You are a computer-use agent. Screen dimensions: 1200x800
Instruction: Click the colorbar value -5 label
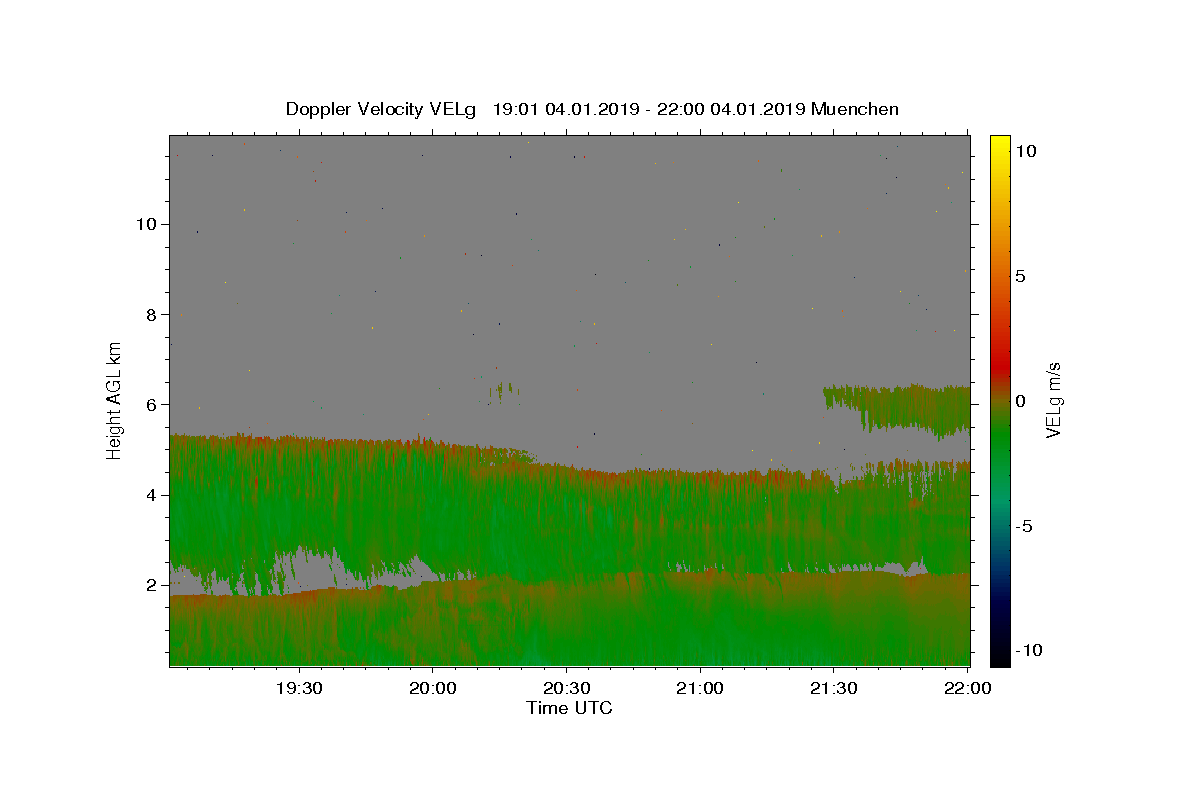tap(1024, 526)
